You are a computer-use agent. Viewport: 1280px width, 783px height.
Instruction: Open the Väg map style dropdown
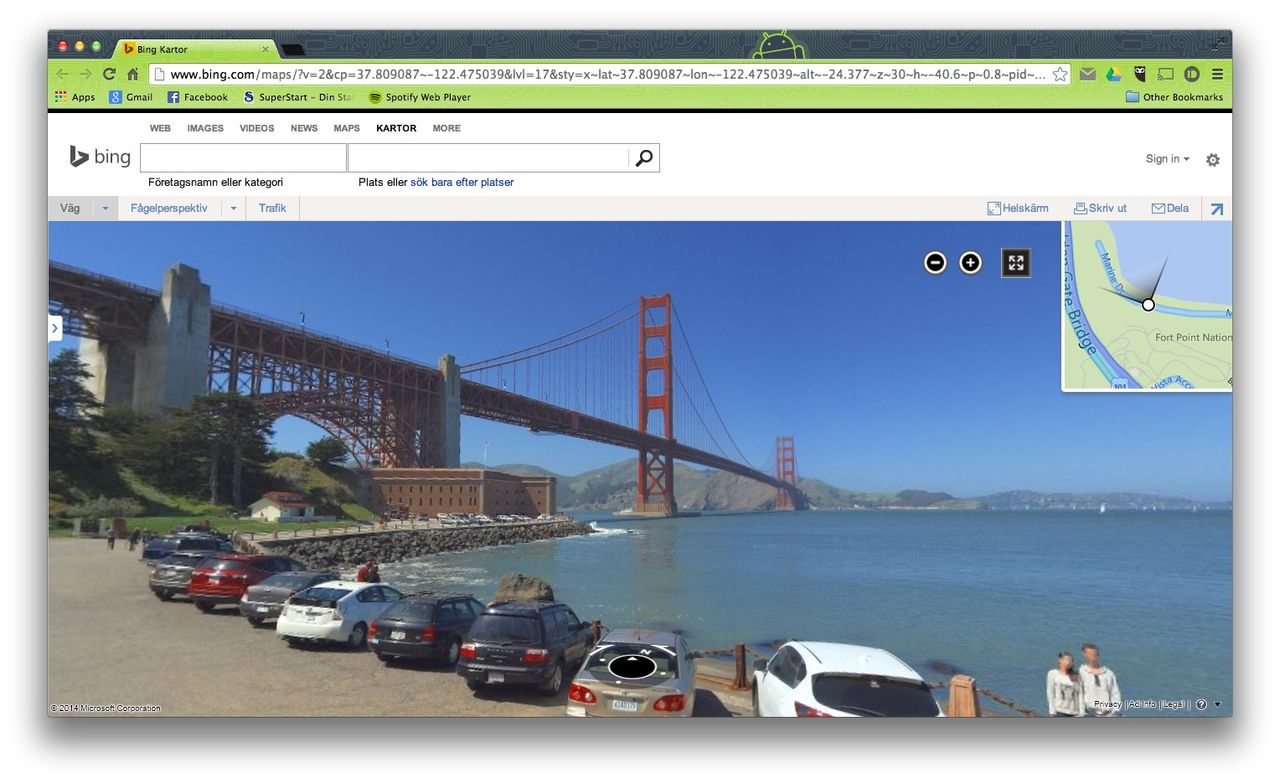pos(69,207)
